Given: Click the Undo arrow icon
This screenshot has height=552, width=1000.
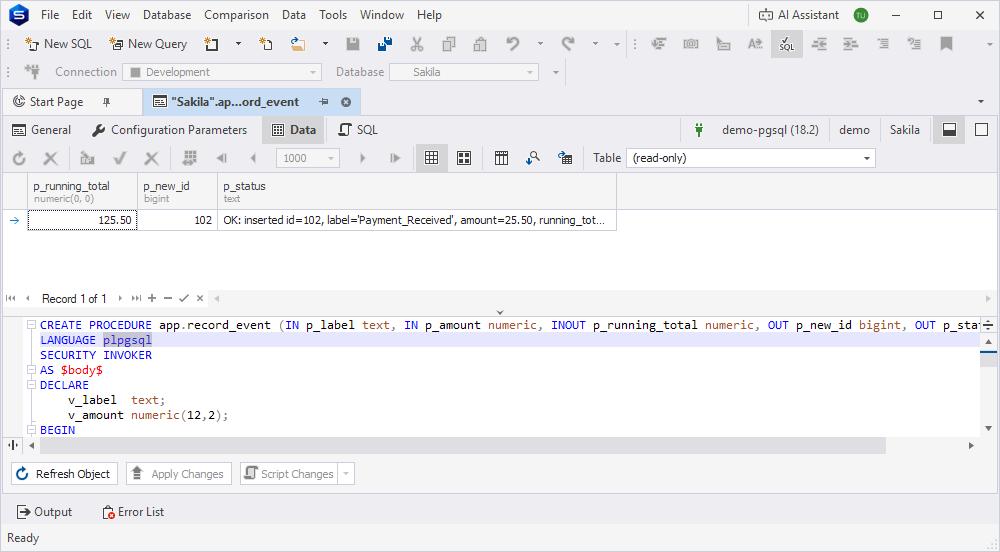Looking at the screenshot, I should click(513, 44).
